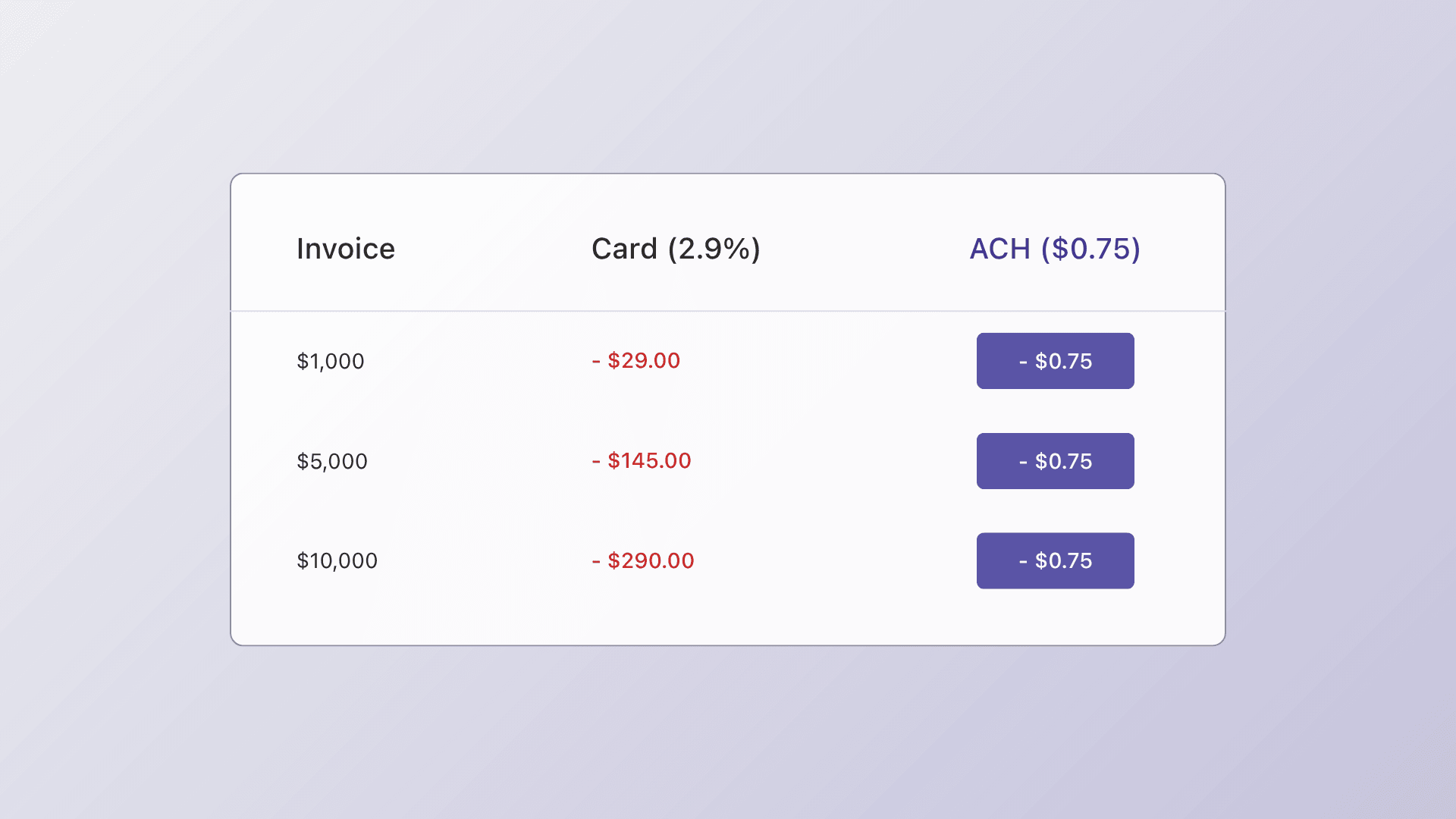The image size is (1456, 819).
Task: Click the $1,000 invoice amount
Action: tap(331, 361)
